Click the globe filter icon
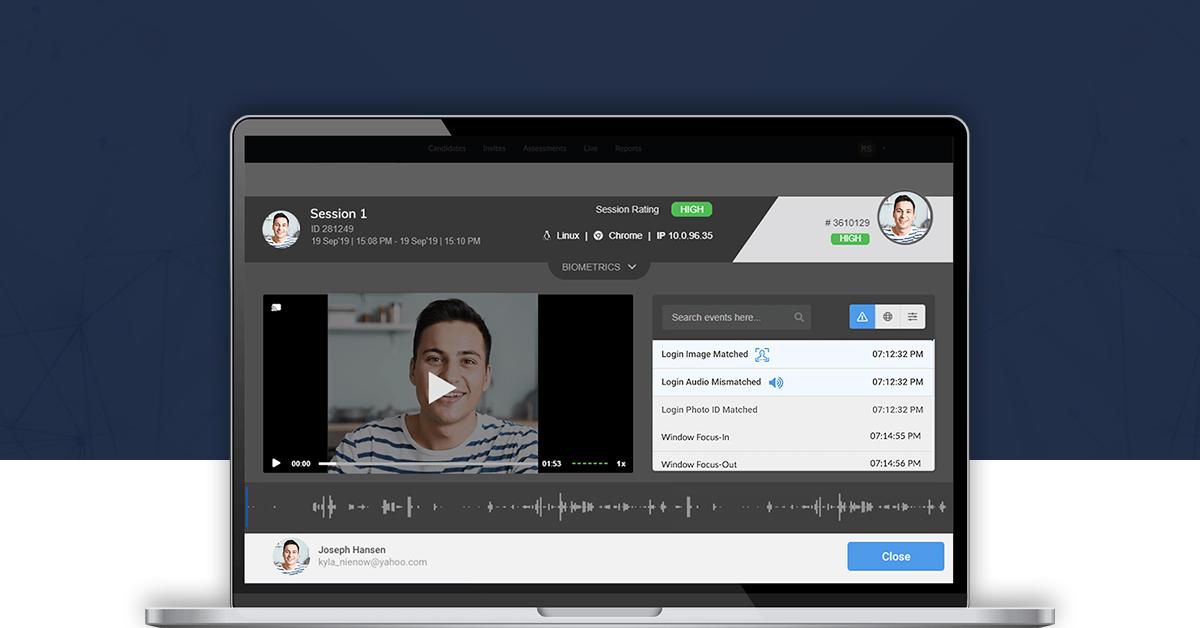 (x=887, y=317)
